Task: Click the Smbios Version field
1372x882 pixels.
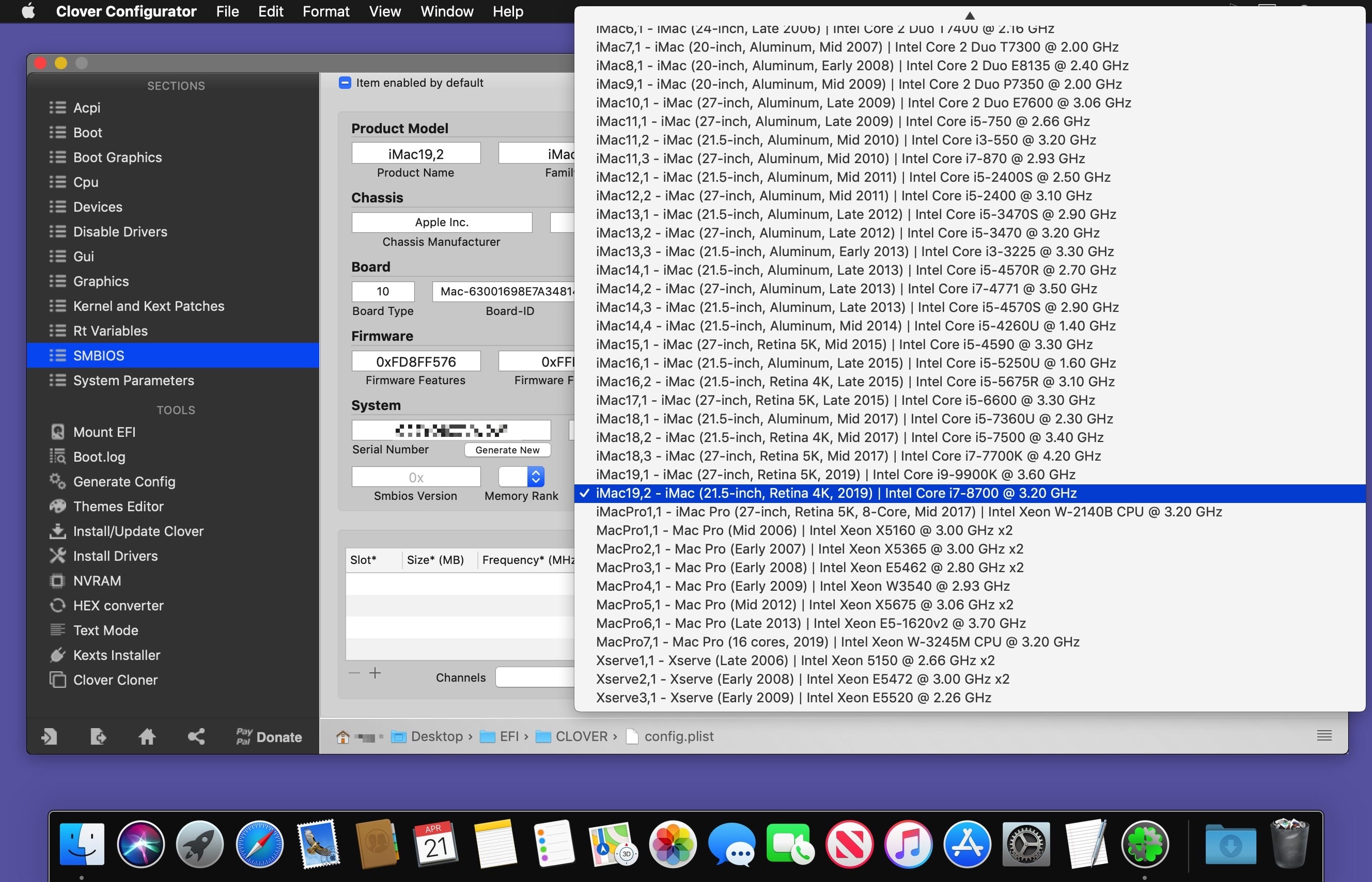Action: point(416,477)
